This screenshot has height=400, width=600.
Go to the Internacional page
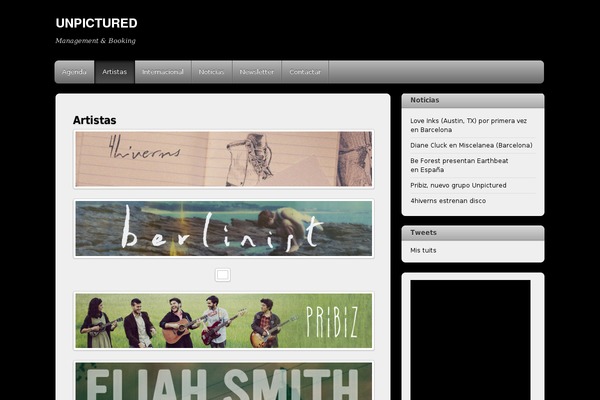click(163, 72)
